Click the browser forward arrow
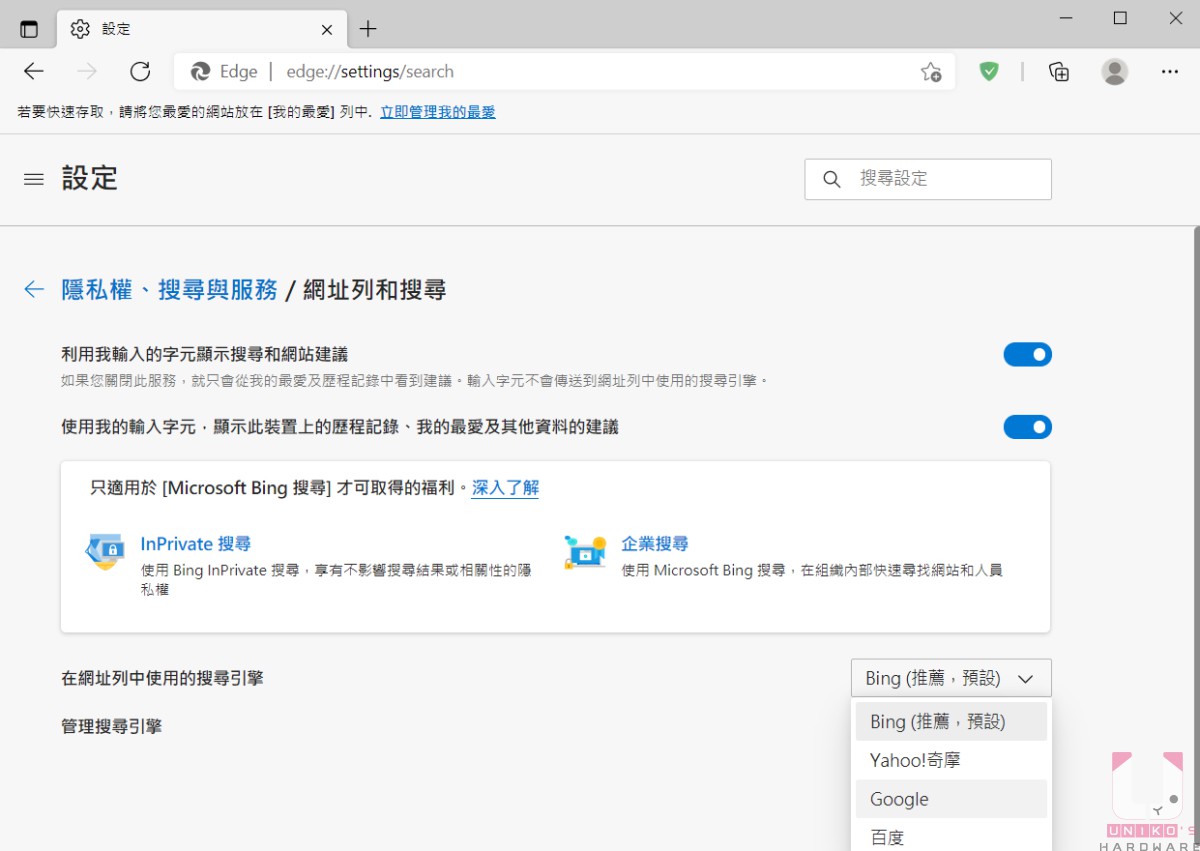Screen dimensions: 1200x851 [88, 71]
